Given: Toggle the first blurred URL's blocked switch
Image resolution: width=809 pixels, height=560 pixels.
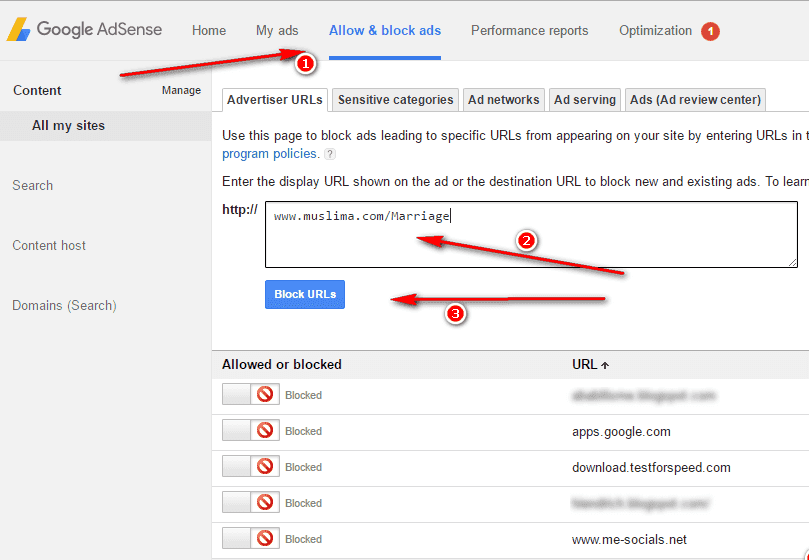Looking at the screenshot, I should (251, 394).
